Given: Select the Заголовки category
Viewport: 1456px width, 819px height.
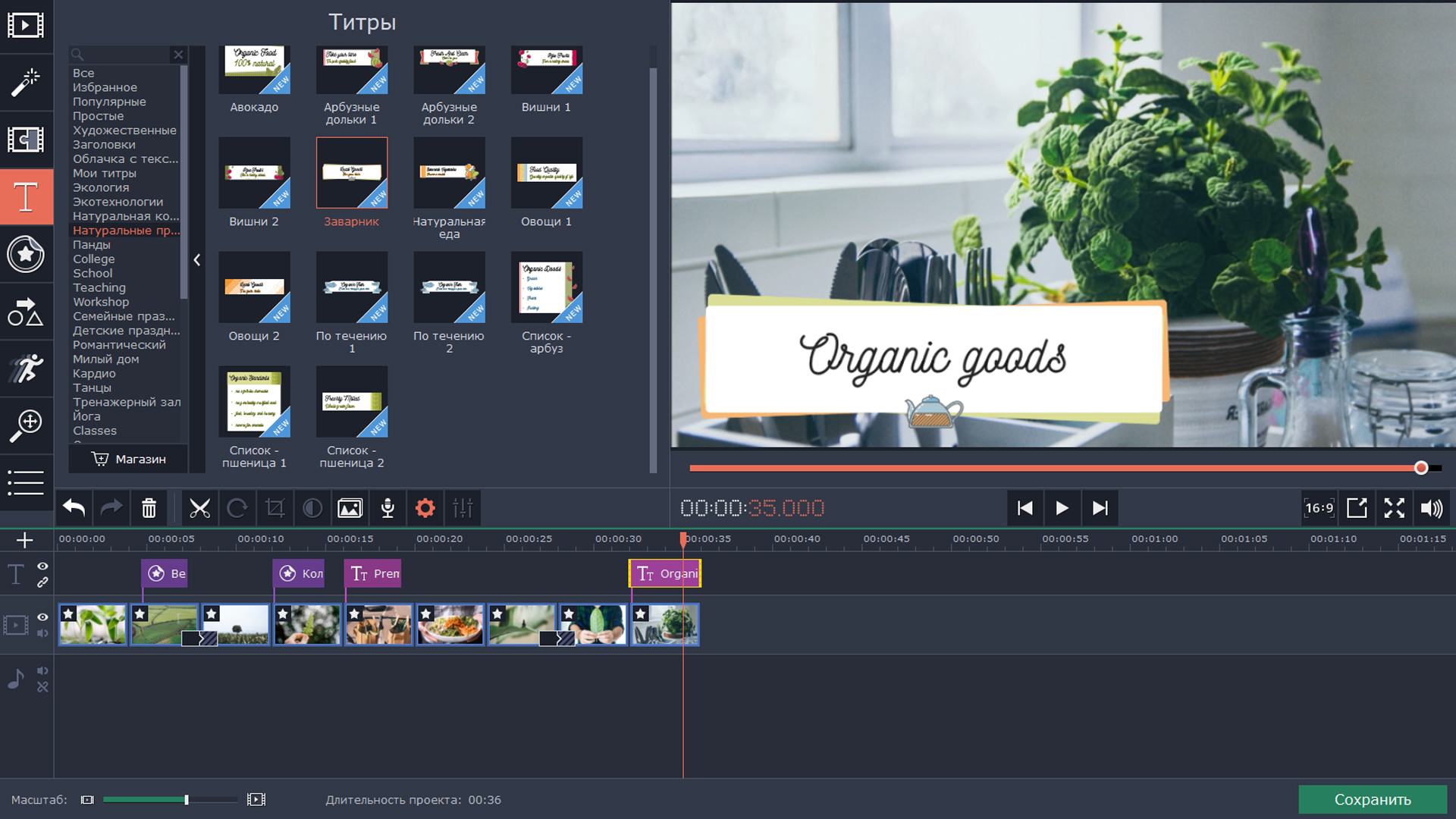Looking at the screenshot, I should coord(104,145).
